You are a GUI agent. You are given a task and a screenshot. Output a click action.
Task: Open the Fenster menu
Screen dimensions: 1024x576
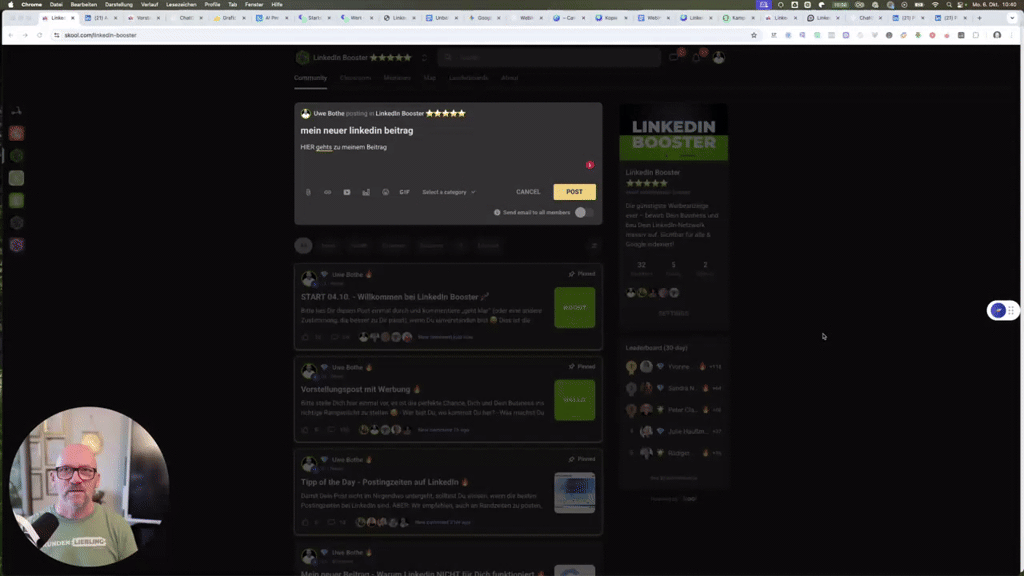[x=254, y=5]
